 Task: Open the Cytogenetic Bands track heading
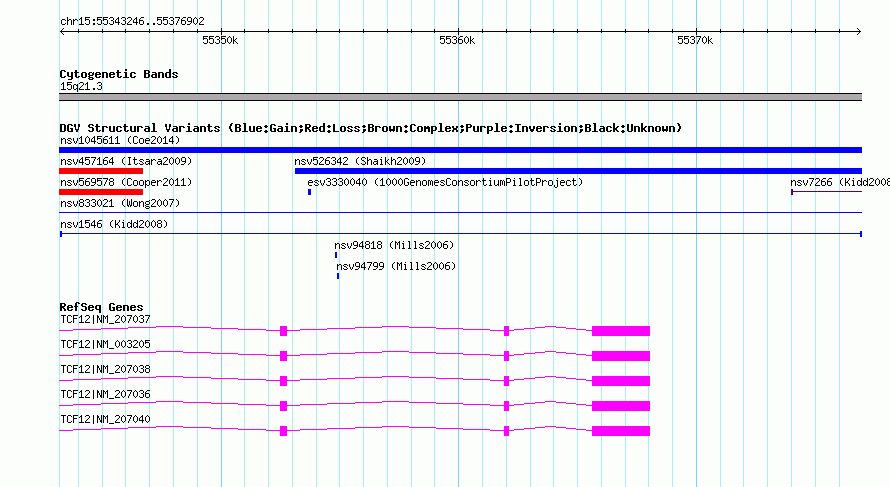coord(119,74)
